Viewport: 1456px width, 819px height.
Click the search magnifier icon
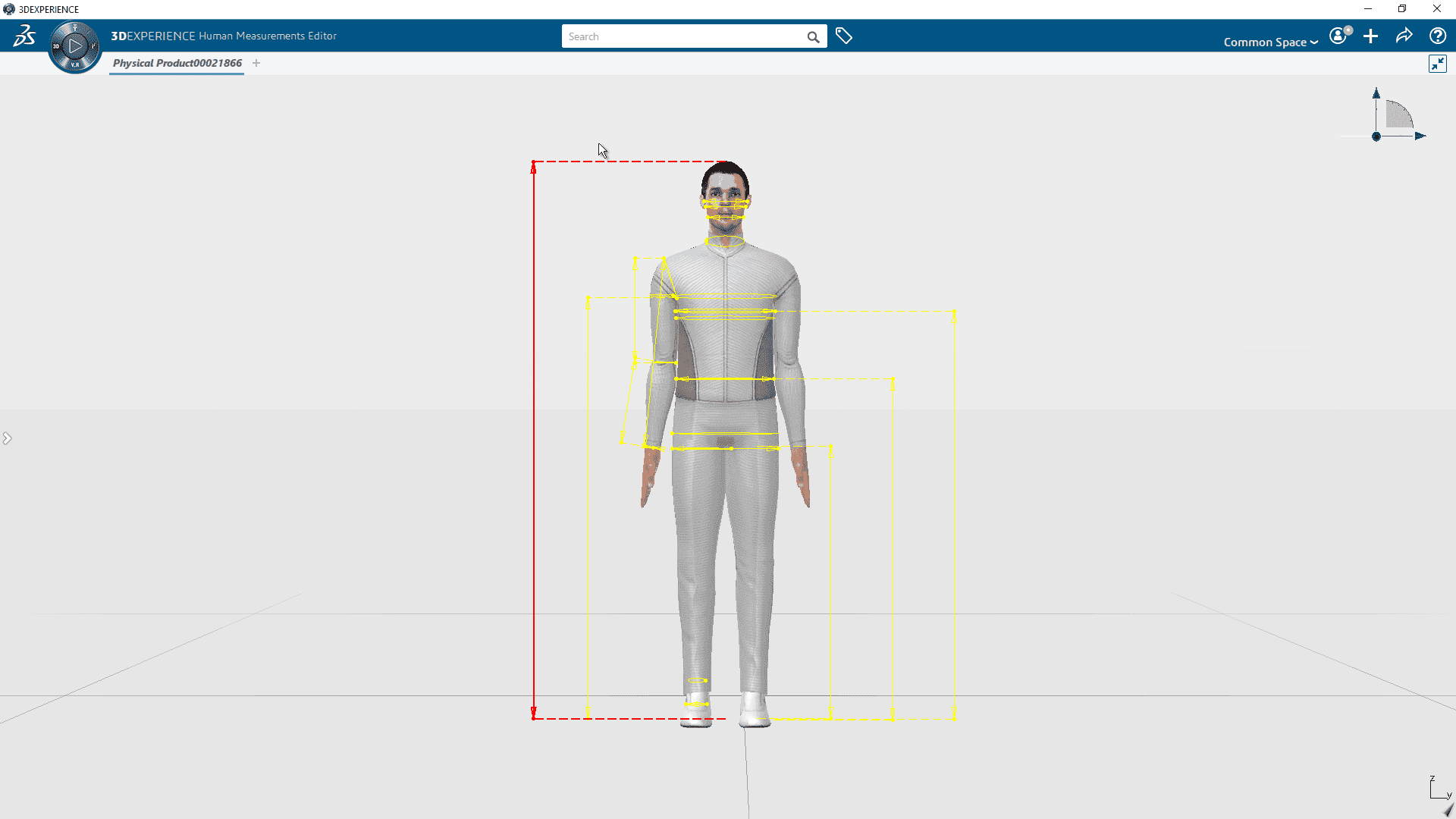click(x=815, y=37)
